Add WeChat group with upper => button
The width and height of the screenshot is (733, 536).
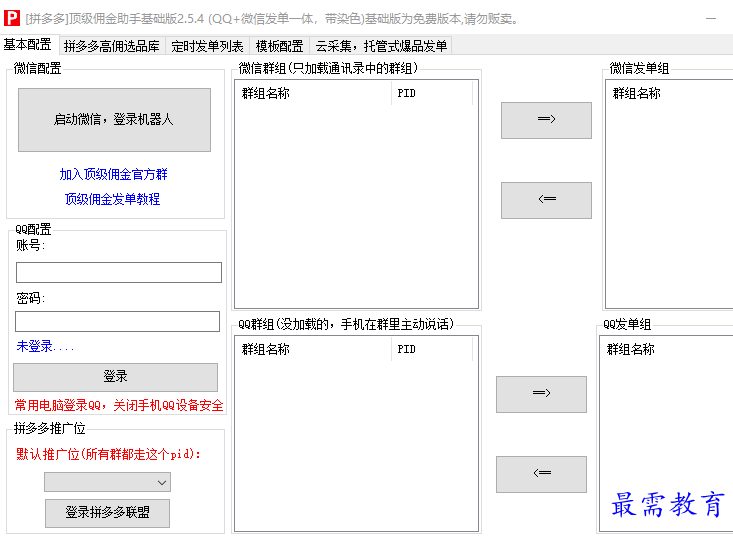pos(546,120)
